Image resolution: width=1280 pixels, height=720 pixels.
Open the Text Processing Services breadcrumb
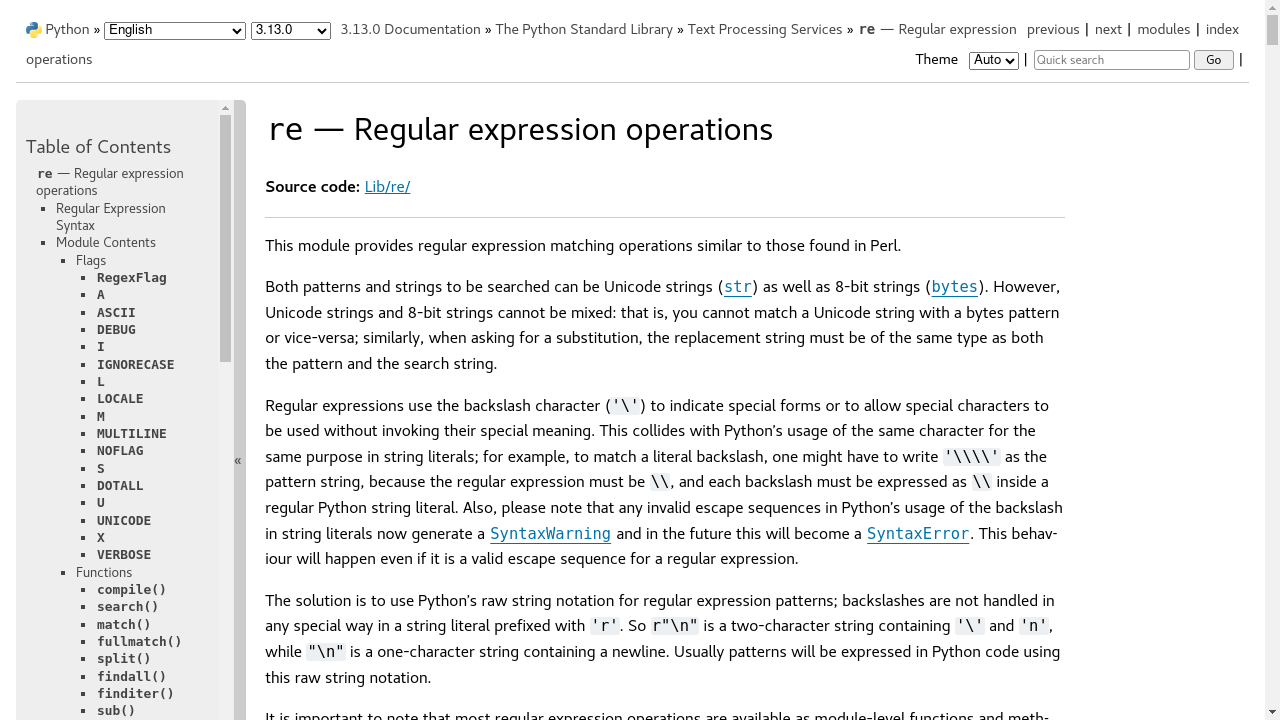pos(765,29)
